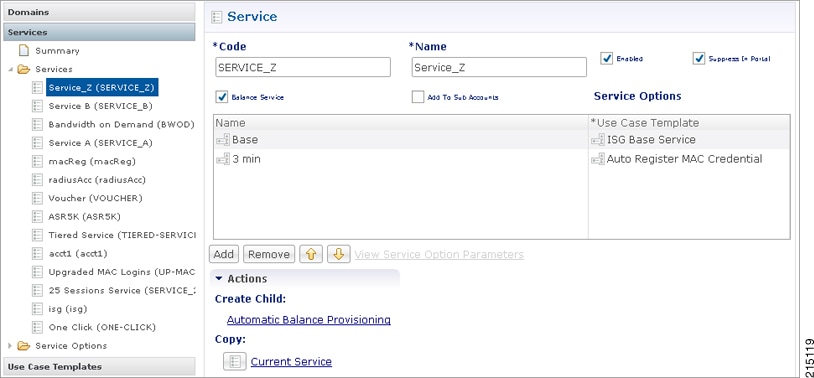Click into the Code input field
The height and width of the screenshot is (378, 814).
coord(303,68)
